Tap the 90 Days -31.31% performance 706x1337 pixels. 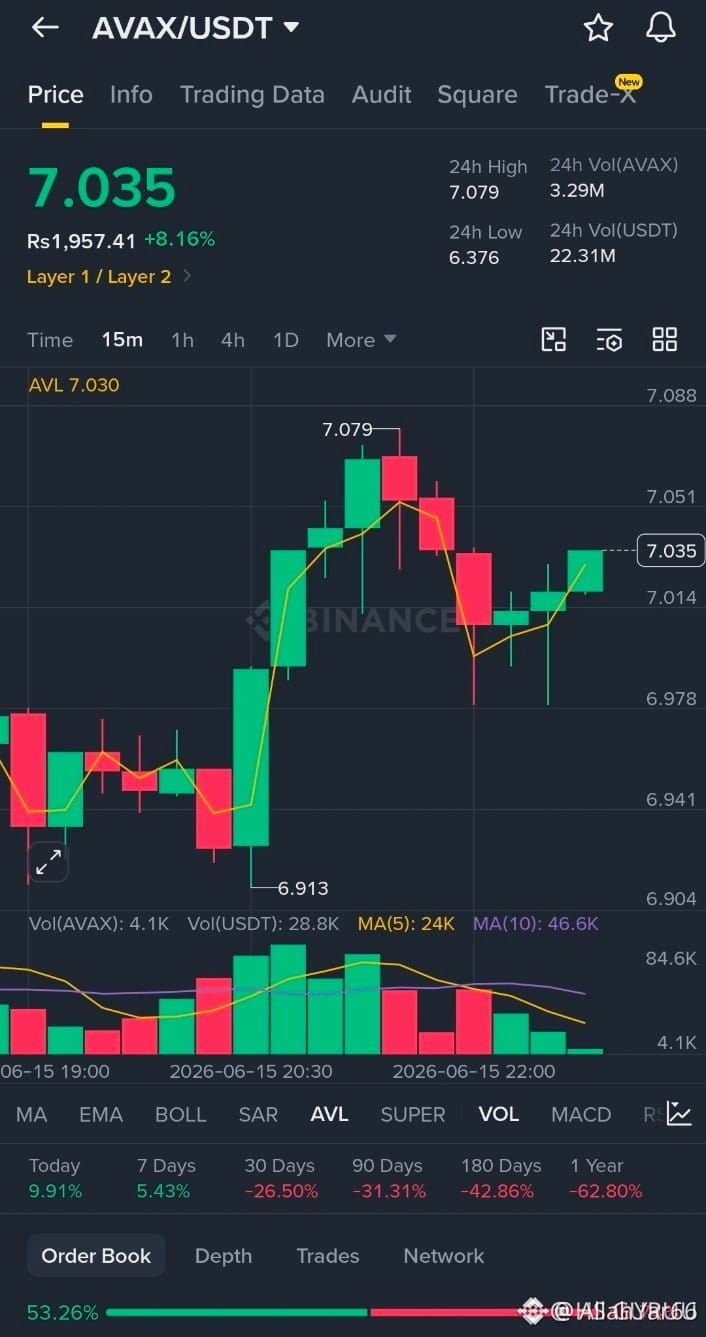click(x=389, y=1179)
